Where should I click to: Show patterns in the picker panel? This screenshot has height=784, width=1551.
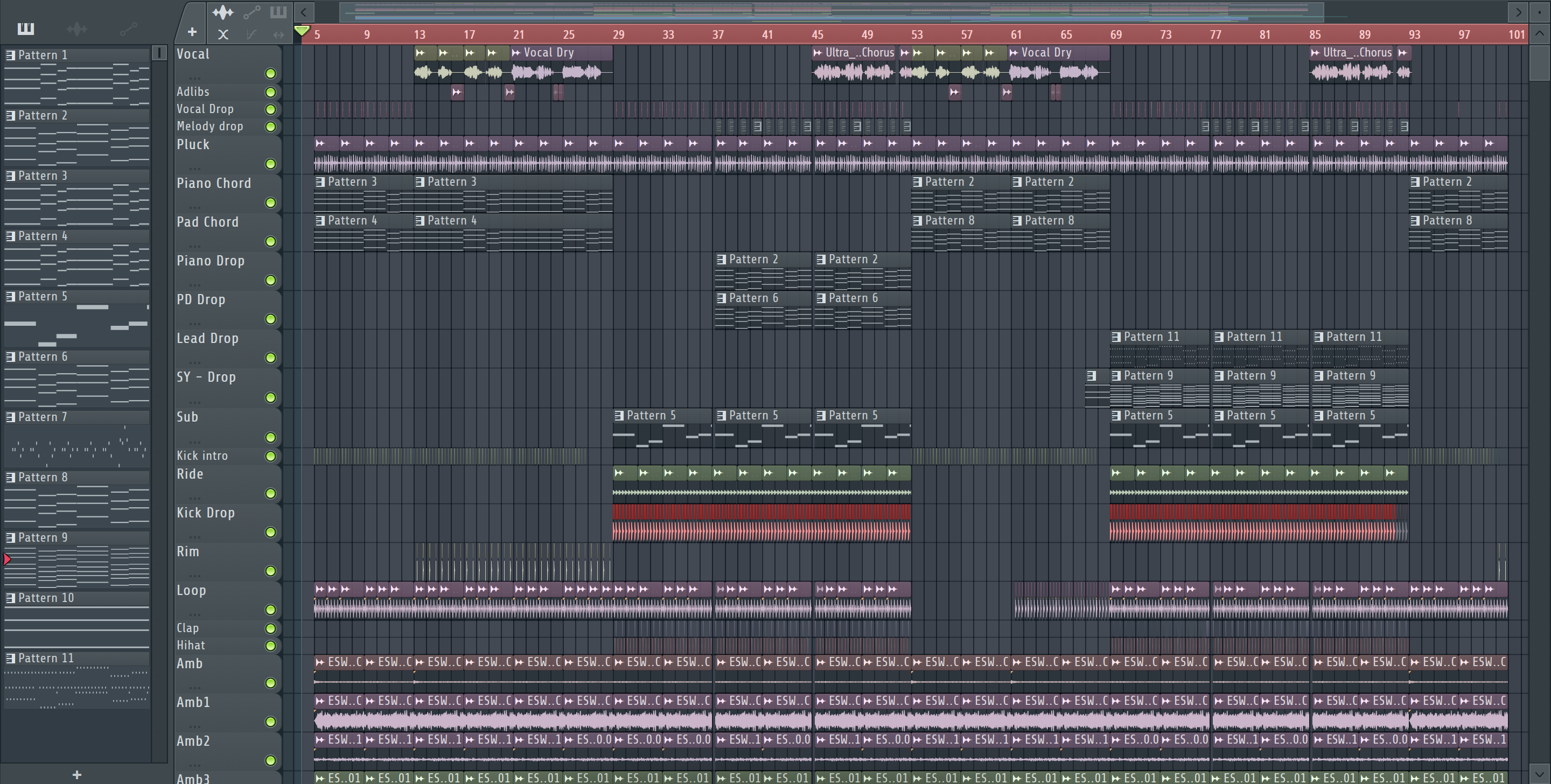[x=26, y=29]
